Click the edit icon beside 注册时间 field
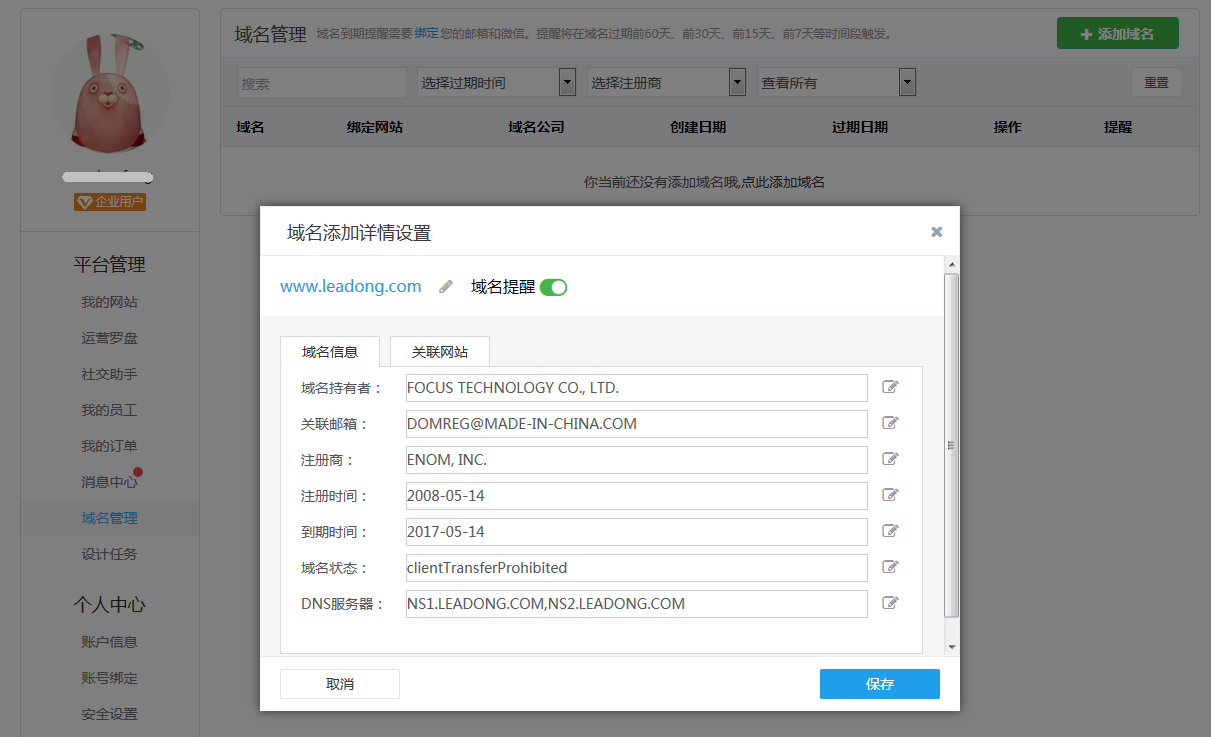 pos(890,495)
